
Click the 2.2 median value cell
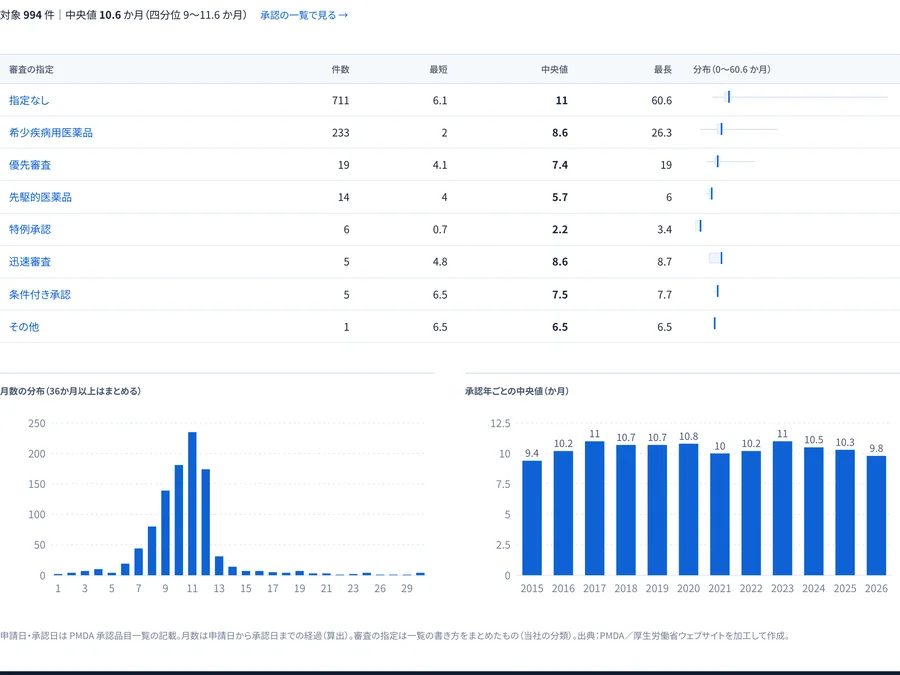(x=560, y=229)
